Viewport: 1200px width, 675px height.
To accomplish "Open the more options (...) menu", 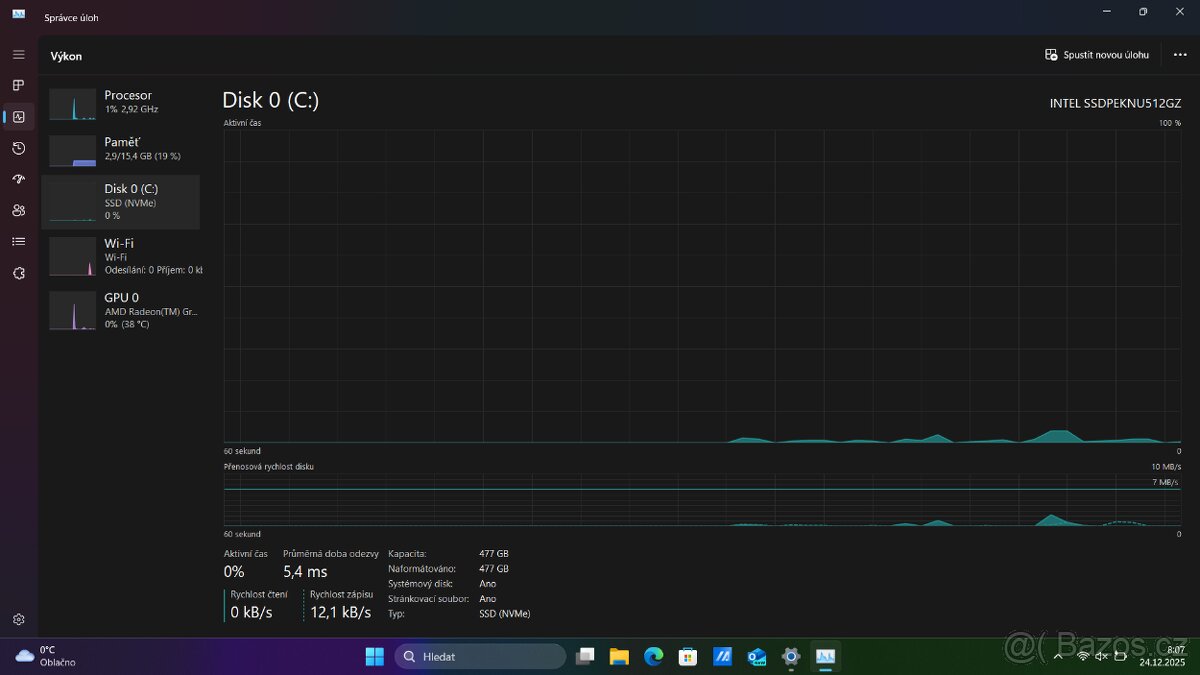I will pyautogui.click(x=1180, y=56).
